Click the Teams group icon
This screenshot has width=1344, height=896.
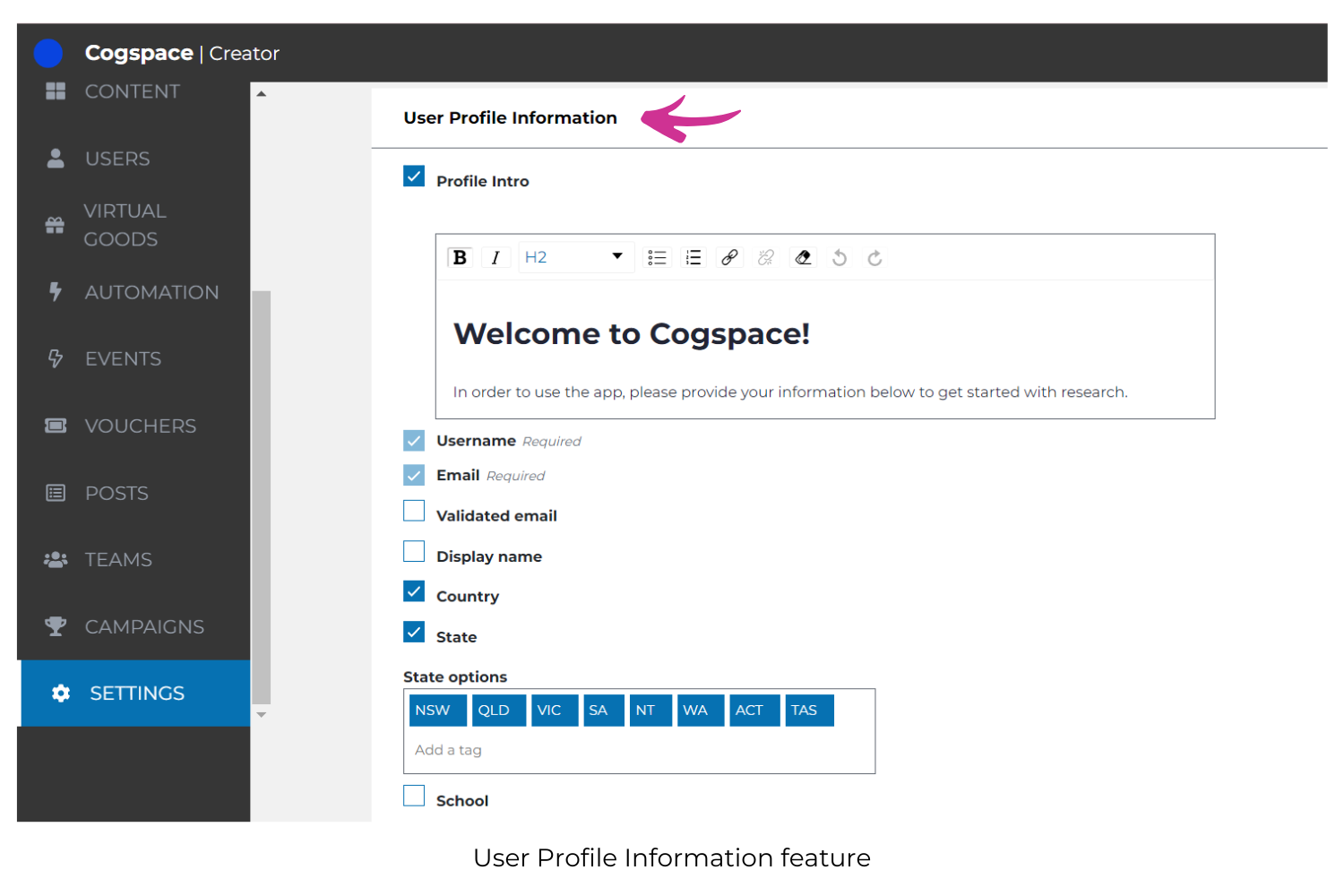(x=56, y=559)
